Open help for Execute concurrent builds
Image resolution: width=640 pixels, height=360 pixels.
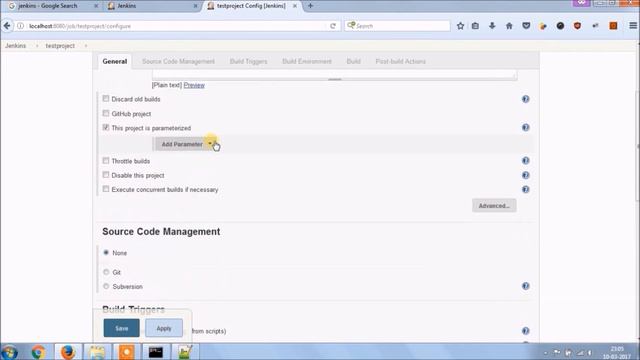[526, 189]
